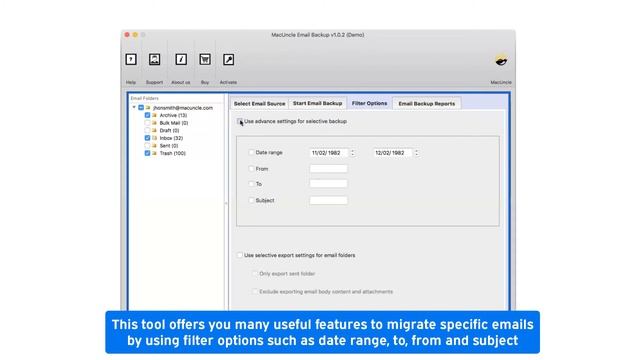Click the Trash folder icon
This screenshot has height=360, width=640.
coord(154,153)
